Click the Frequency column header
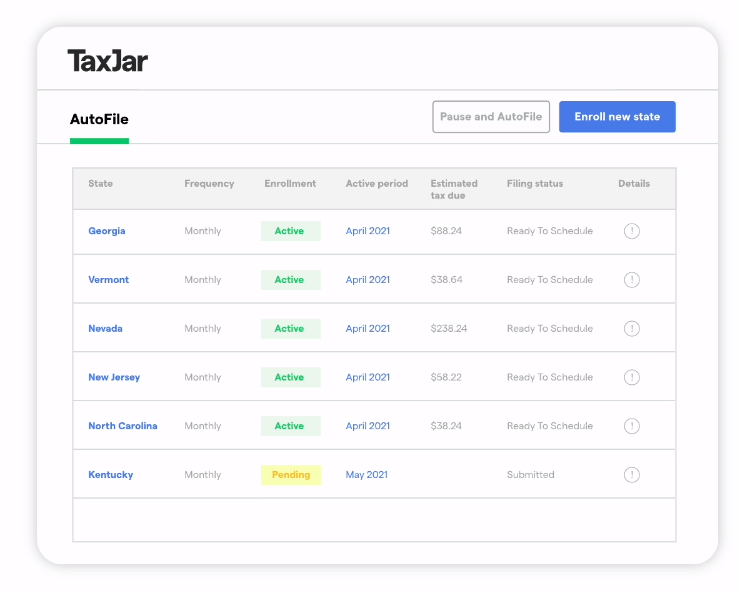Image resolution: width=739 pixels, height=594 pixels. pyautogui.click(x=209, y=184)
